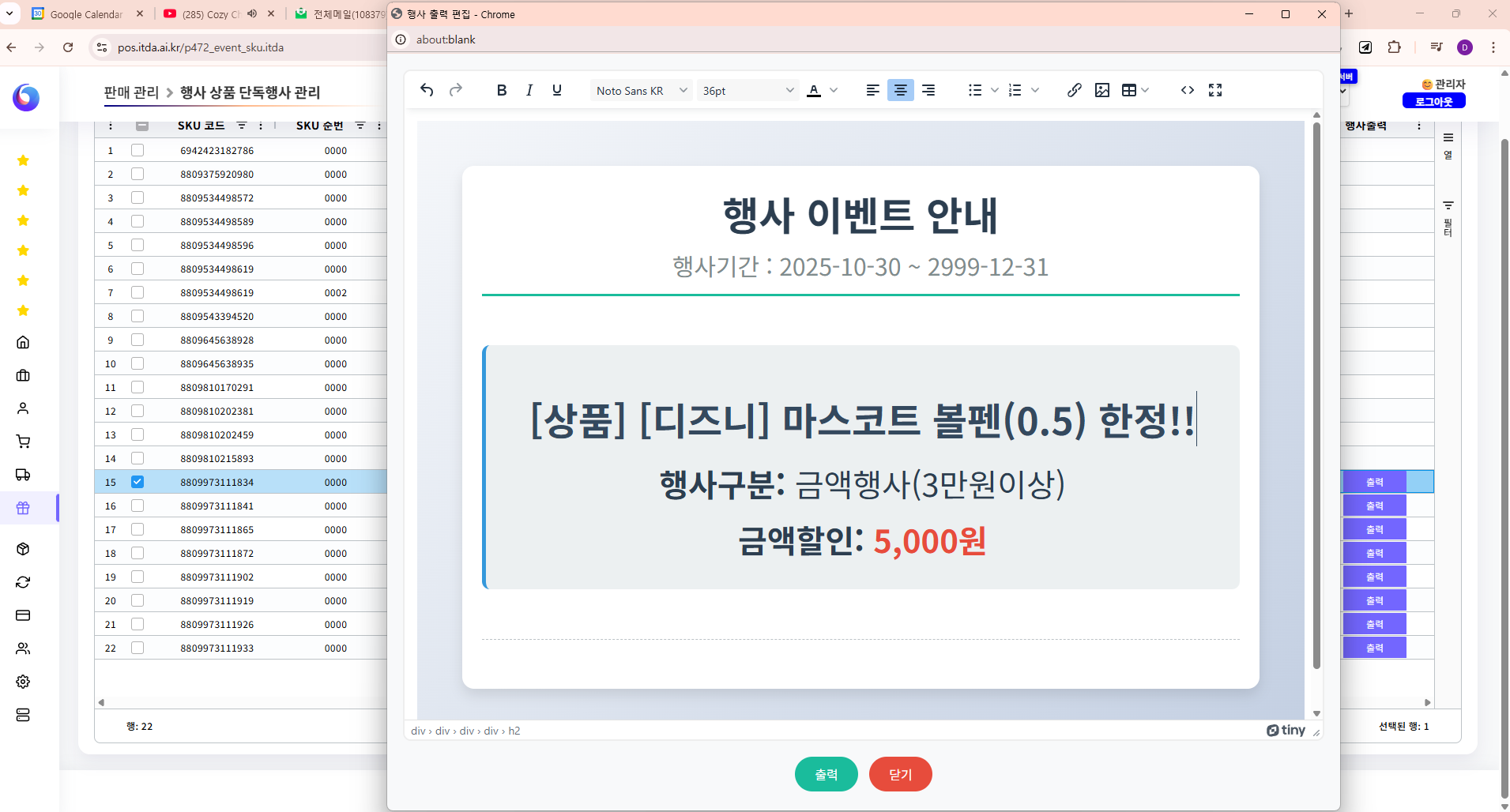
Task: Expand the 36pt font size dropdown
Action: pos(747,91)
